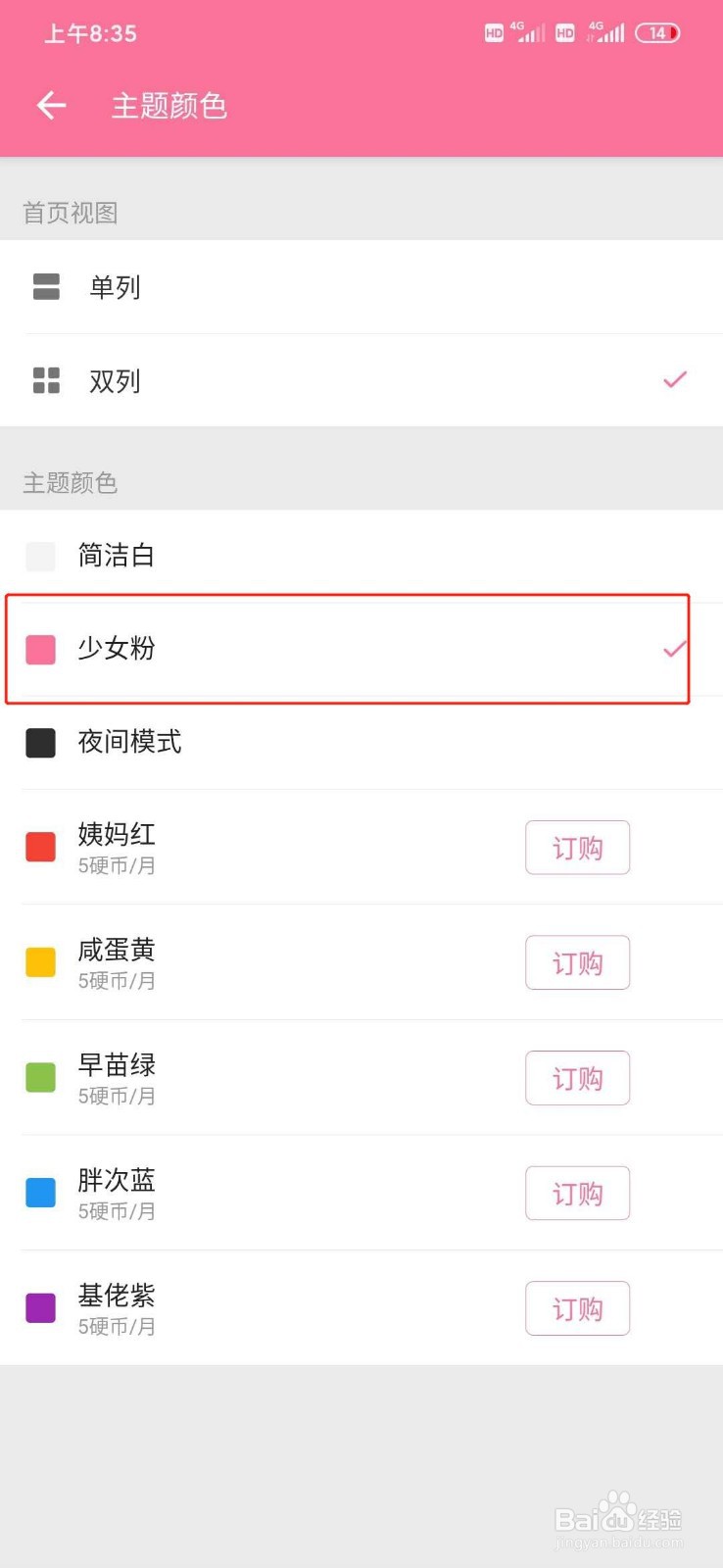Viewport: 723px width, 1568px height.
Task: Click 订购 next to 咸蛋黄
Action: (x=577, y=962)
